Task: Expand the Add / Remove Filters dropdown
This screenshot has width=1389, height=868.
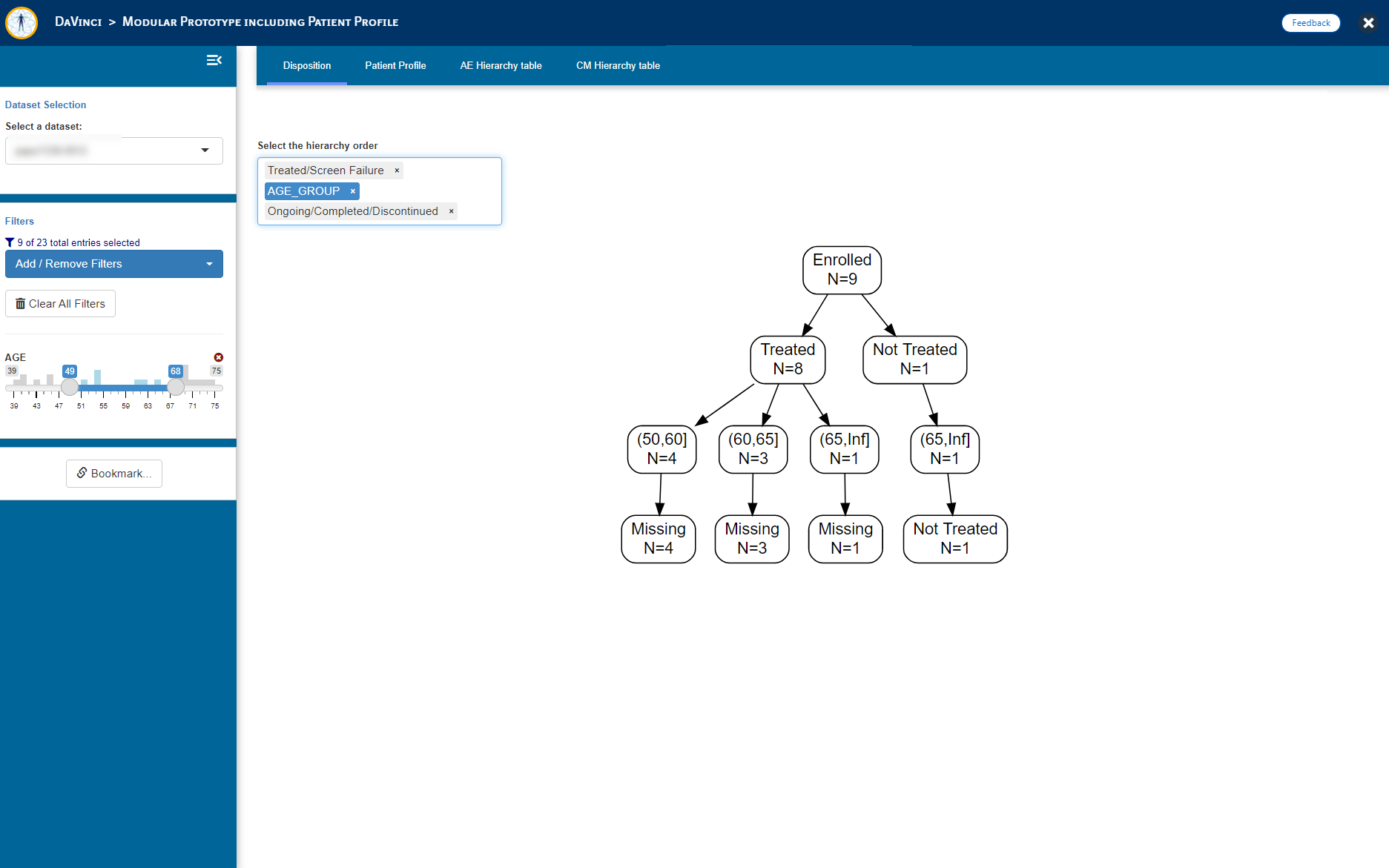Action: (x=114, y=264)
